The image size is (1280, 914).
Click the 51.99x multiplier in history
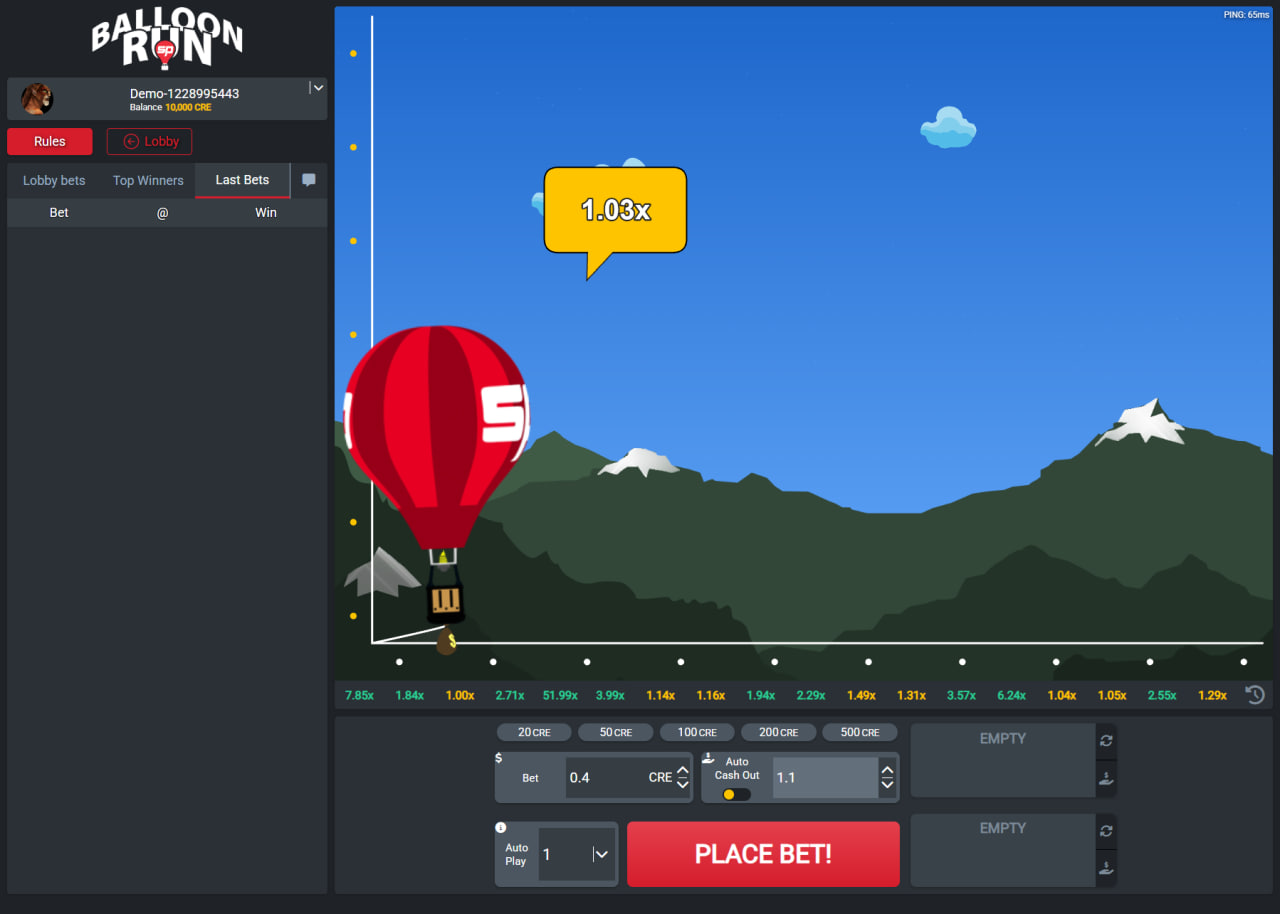click(x=559, y=694)
